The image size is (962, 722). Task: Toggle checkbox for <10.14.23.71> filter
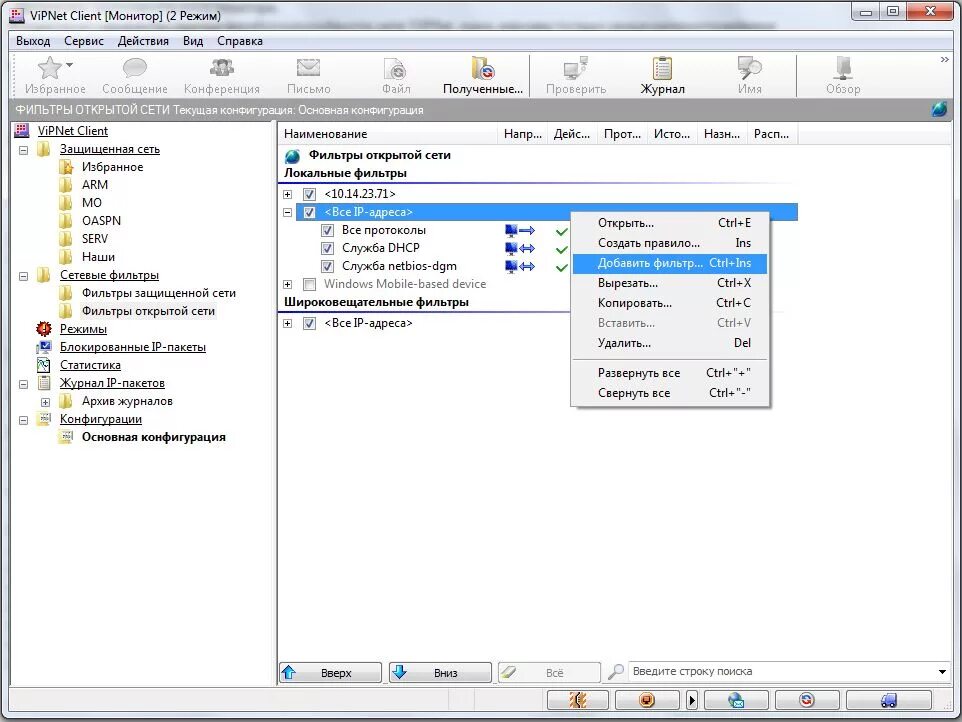point(309,194)
